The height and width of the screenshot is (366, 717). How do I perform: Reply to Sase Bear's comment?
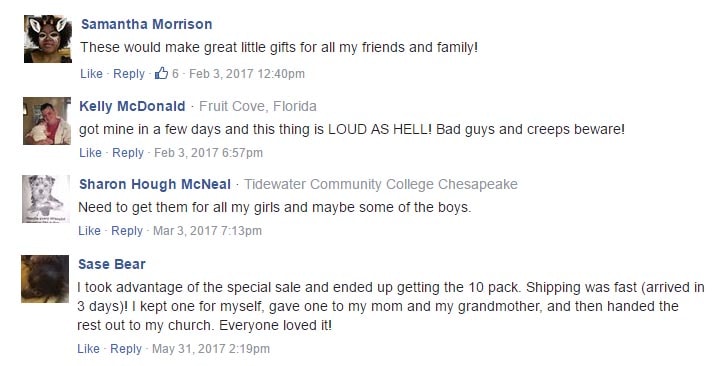pyautogui.click(x=126, y=349)
